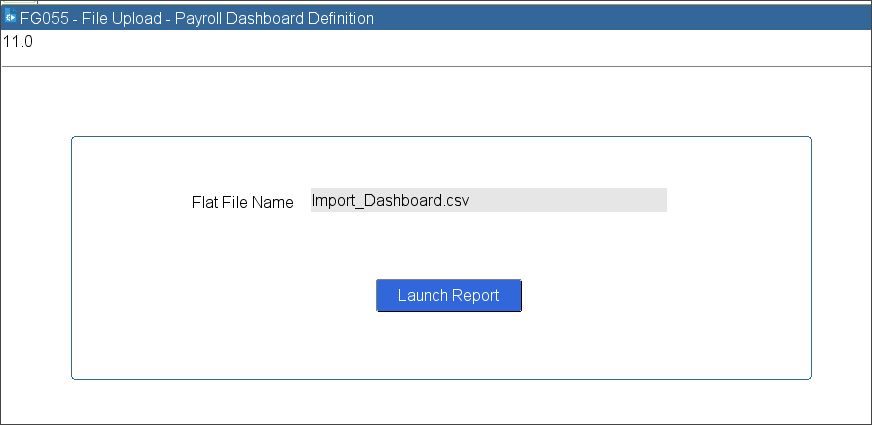872x425 pixels.
Task: Click empty space left of Flat File Name label
Action: pos(130,202)
